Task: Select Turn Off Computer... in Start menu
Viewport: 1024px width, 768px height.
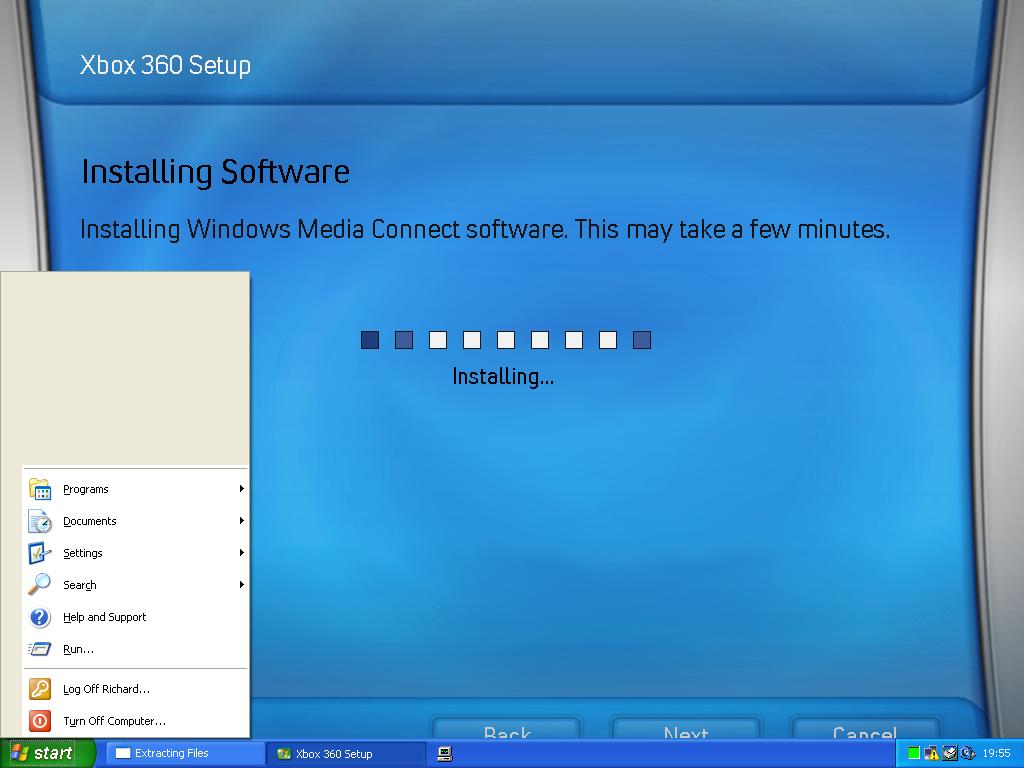Action: (x=136, y=721)
